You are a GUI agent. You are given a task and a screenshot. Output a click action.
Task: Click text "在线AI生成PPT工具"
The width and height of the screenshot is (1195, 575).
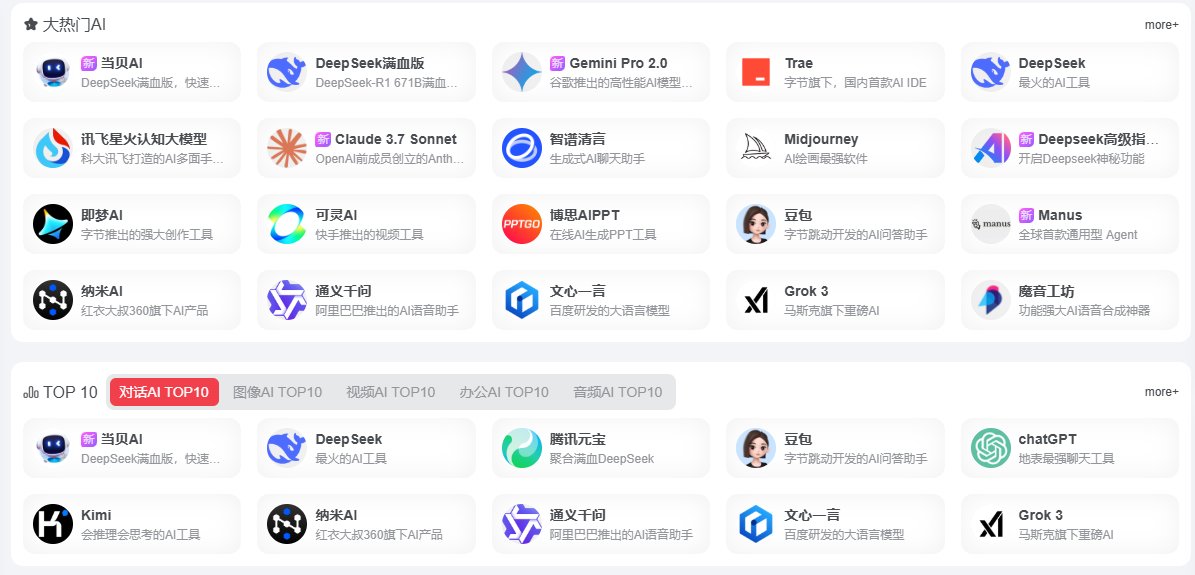tap(602, 235)
